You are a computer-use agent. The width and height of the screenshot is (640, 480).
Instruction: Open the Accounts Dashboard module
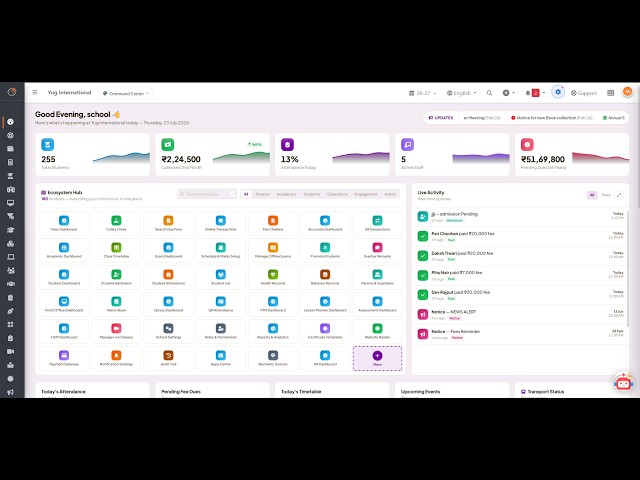(x=325, y=223)
